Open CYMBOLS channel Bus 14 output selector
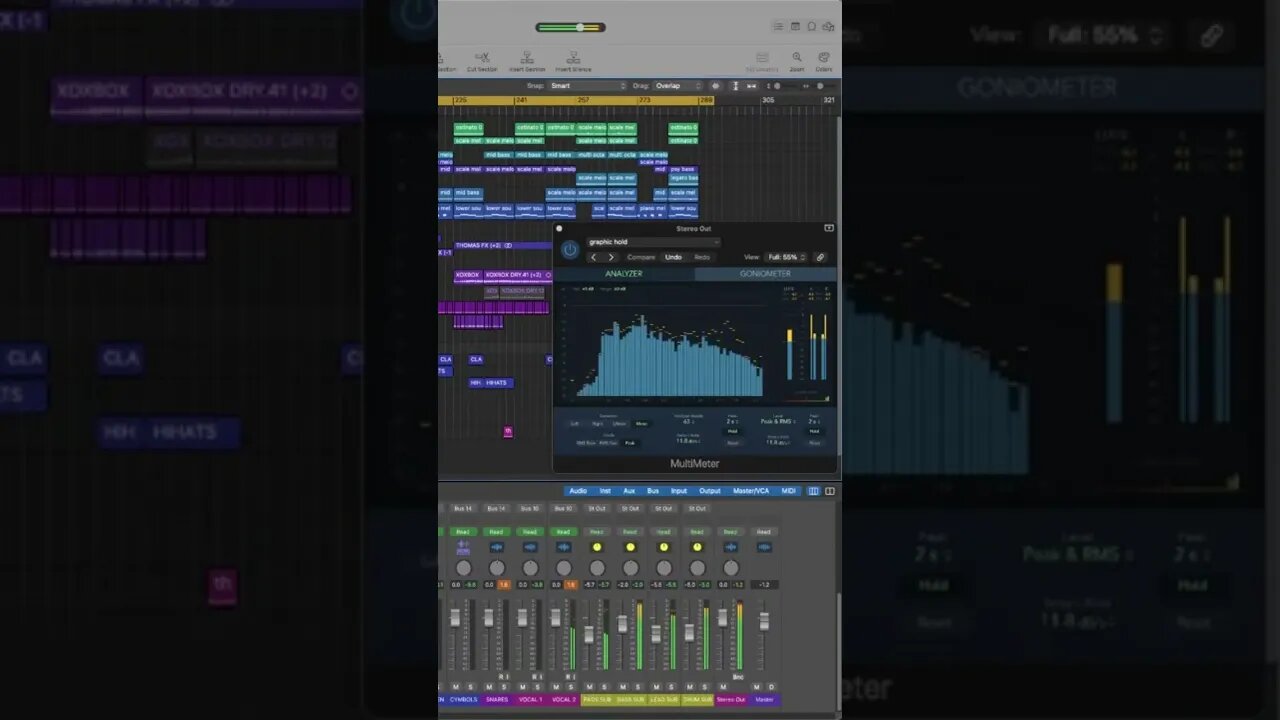The image size is (1280, 720). [x=463, y=508]
